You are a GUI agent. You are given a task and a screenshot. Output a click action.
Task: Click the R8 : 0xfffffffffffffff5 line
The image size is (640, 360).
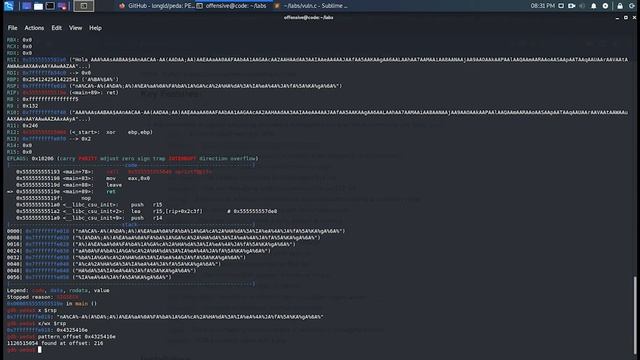pos(42,99)
